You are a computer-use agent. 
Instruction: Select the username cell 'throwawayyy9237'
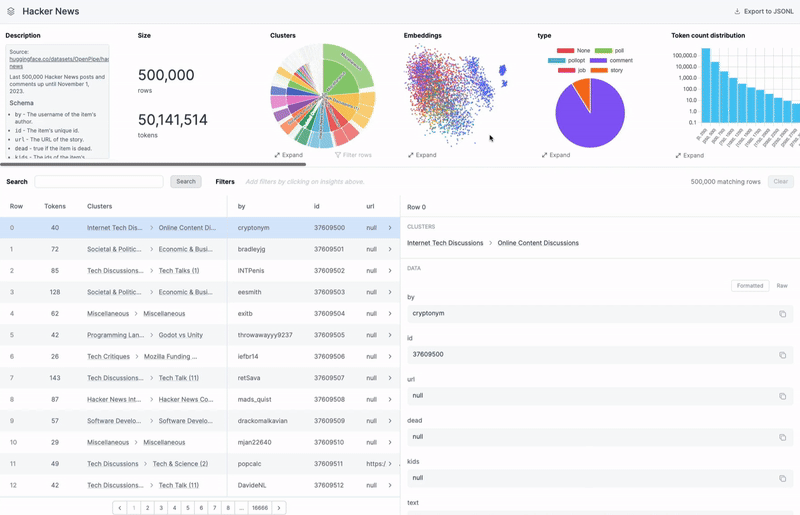pos(264,335)
